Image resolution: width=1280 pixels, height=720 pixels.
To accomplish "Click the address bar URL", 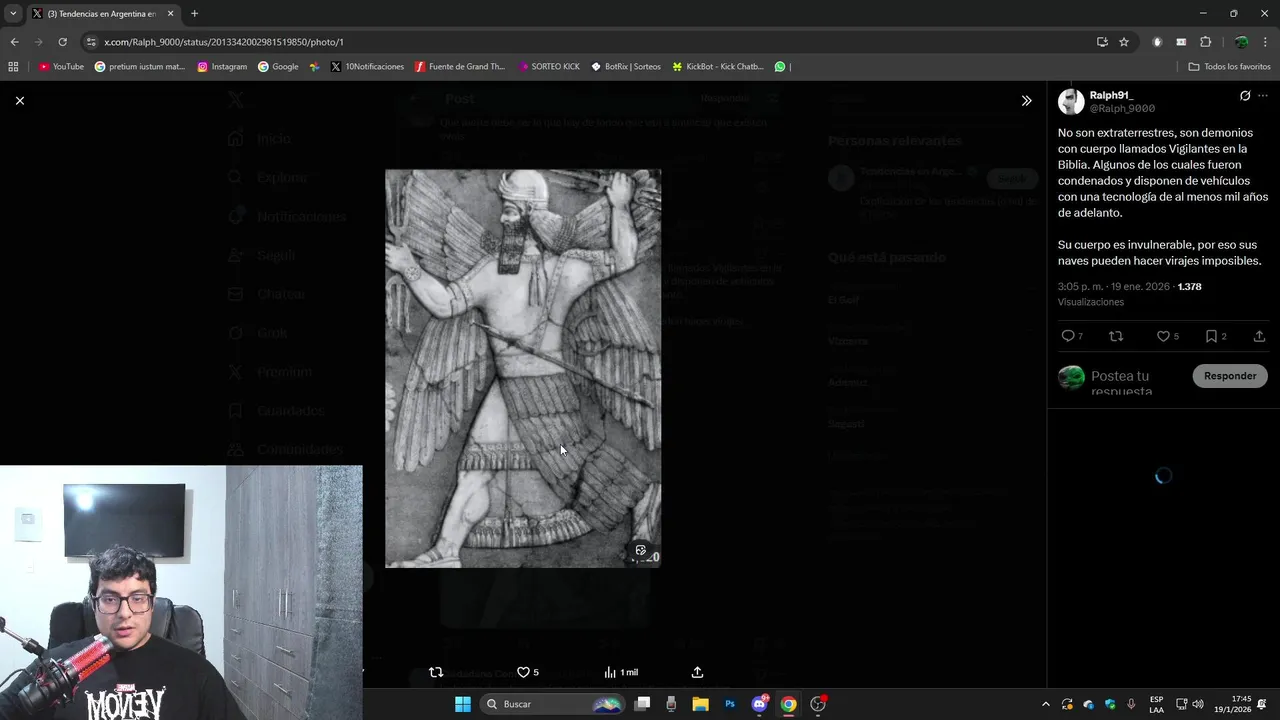I will (224, 42).
